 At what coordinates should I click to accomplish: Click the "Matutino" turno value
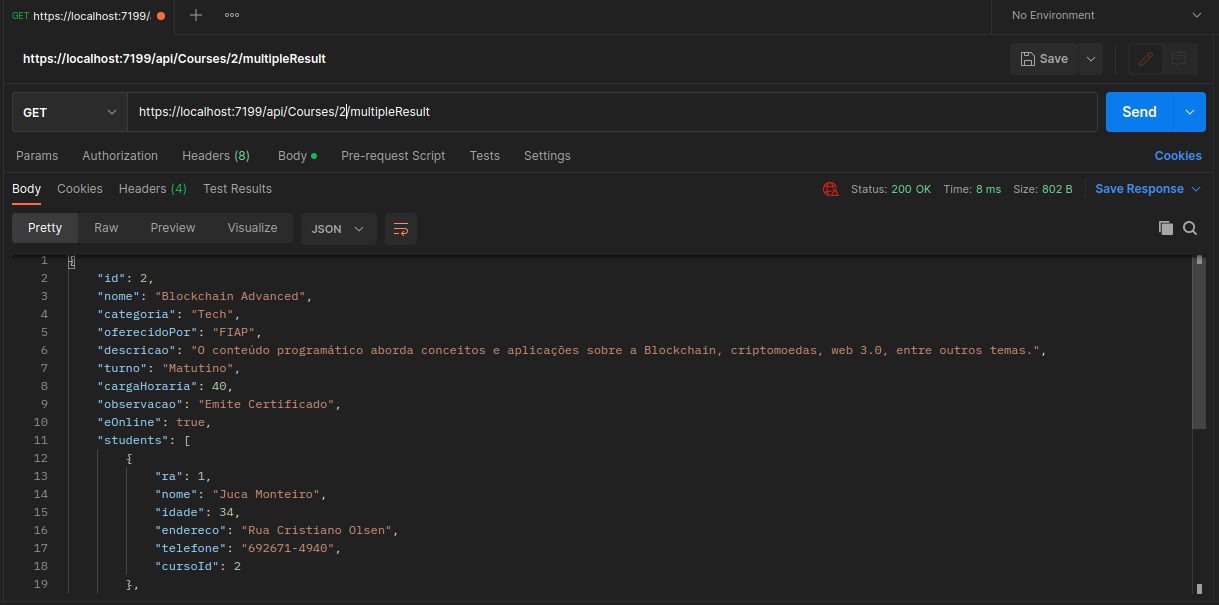[198, 368]
